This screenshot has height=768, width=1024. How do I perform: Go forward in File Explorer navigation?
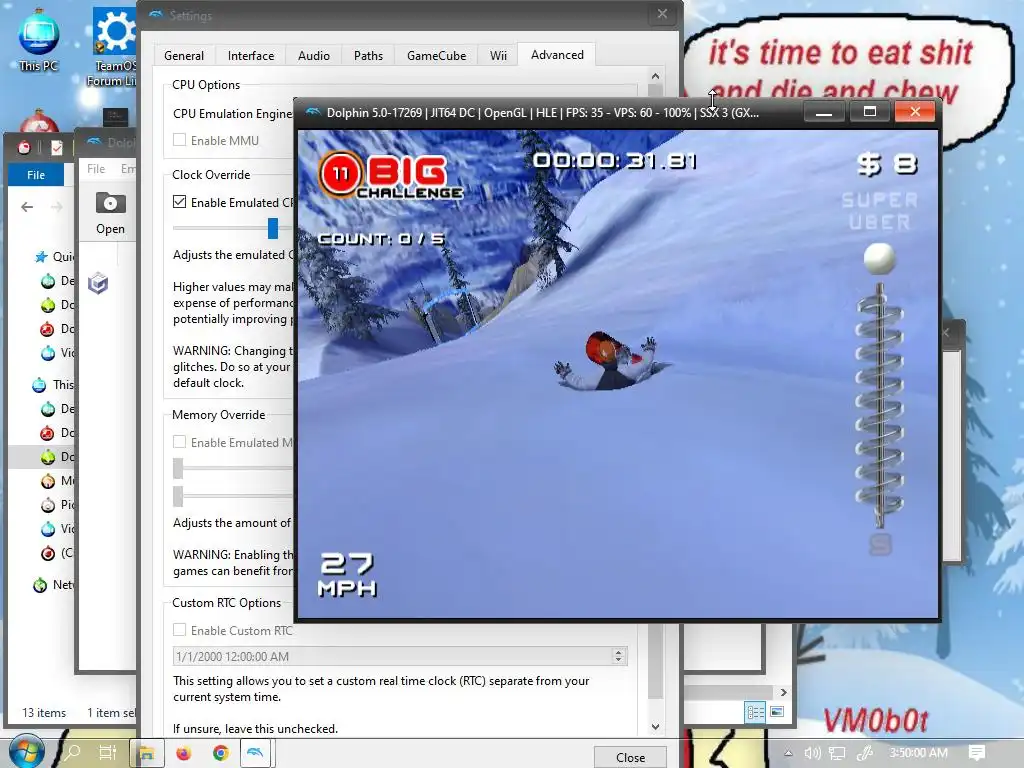click(x=57, y=207)
